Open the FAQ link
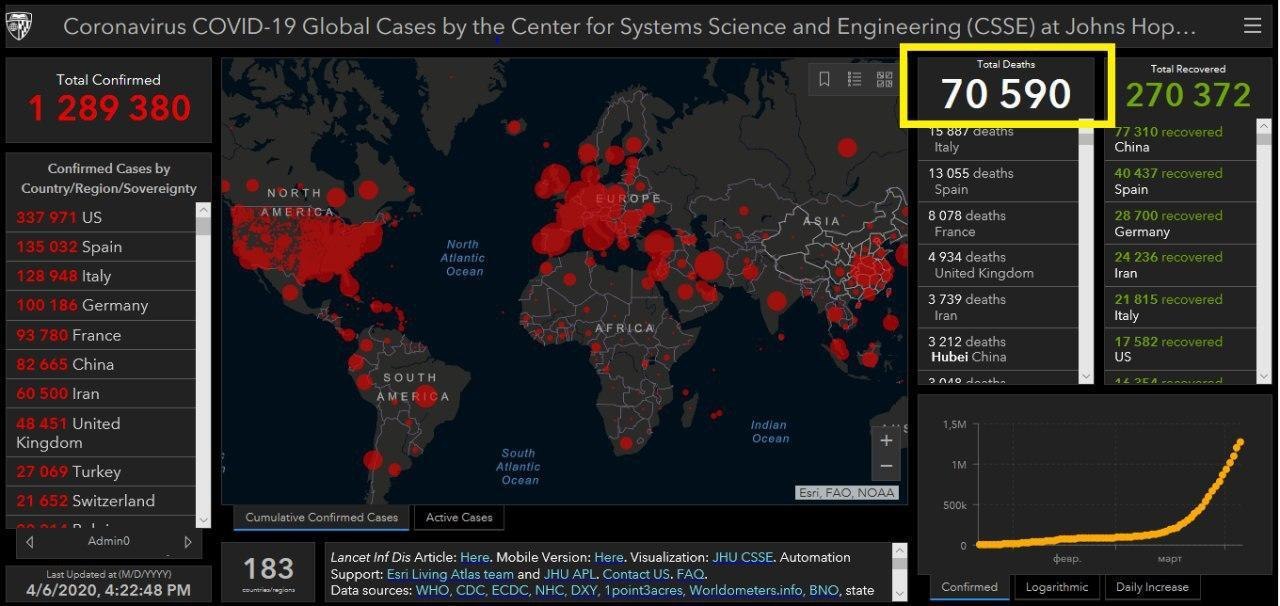The height and width of the screenshot is (606, 1280). click(690, 574)
